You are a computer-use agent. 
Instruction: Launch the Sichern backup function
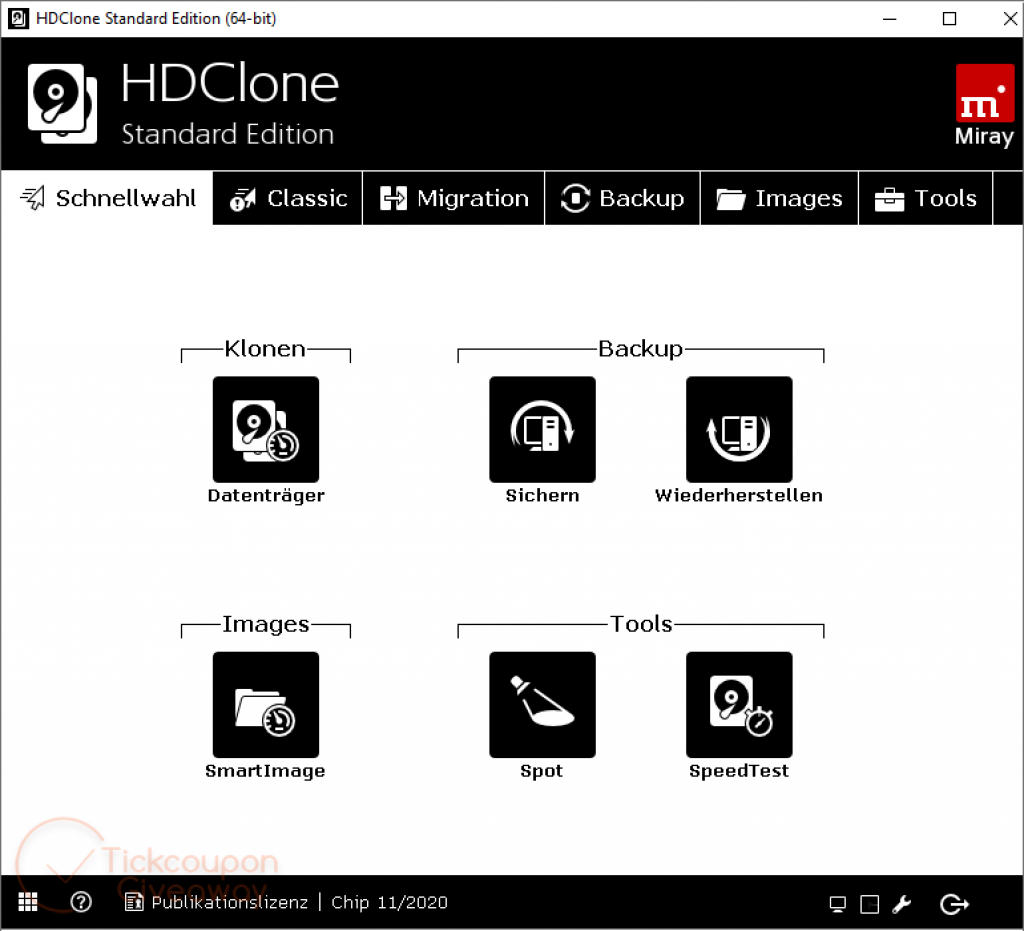(542, 429)
